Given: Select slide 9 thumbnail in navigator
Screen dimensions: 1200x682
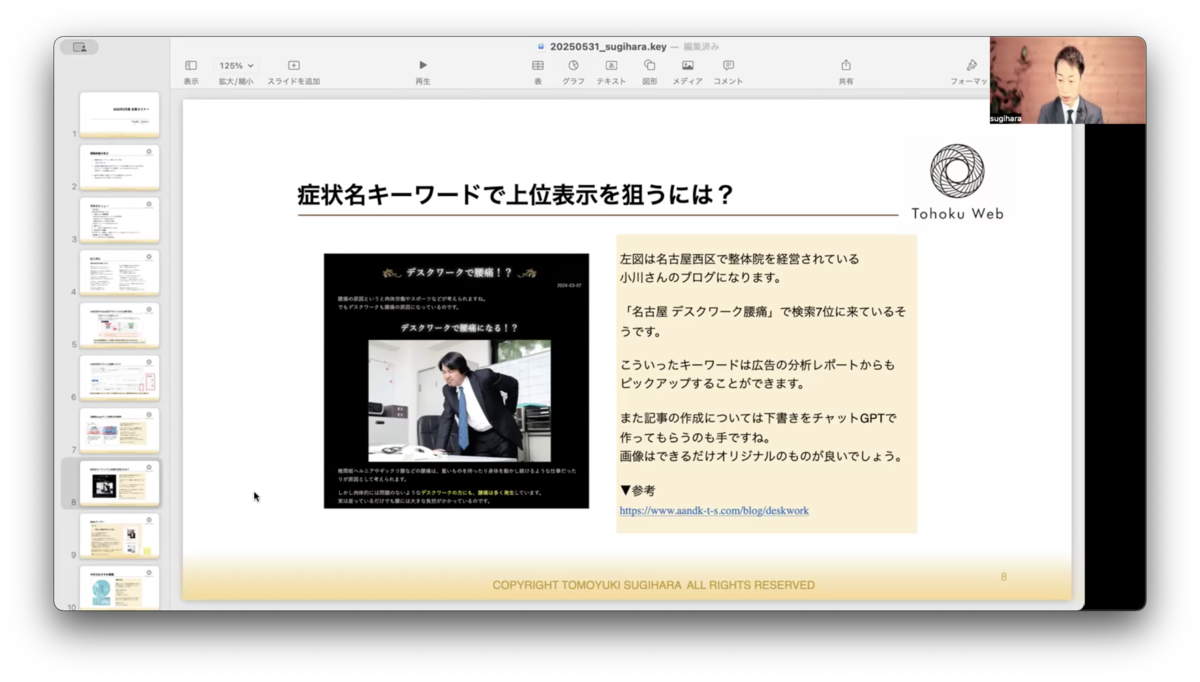Looking at the screenshot, I should 119,536.
